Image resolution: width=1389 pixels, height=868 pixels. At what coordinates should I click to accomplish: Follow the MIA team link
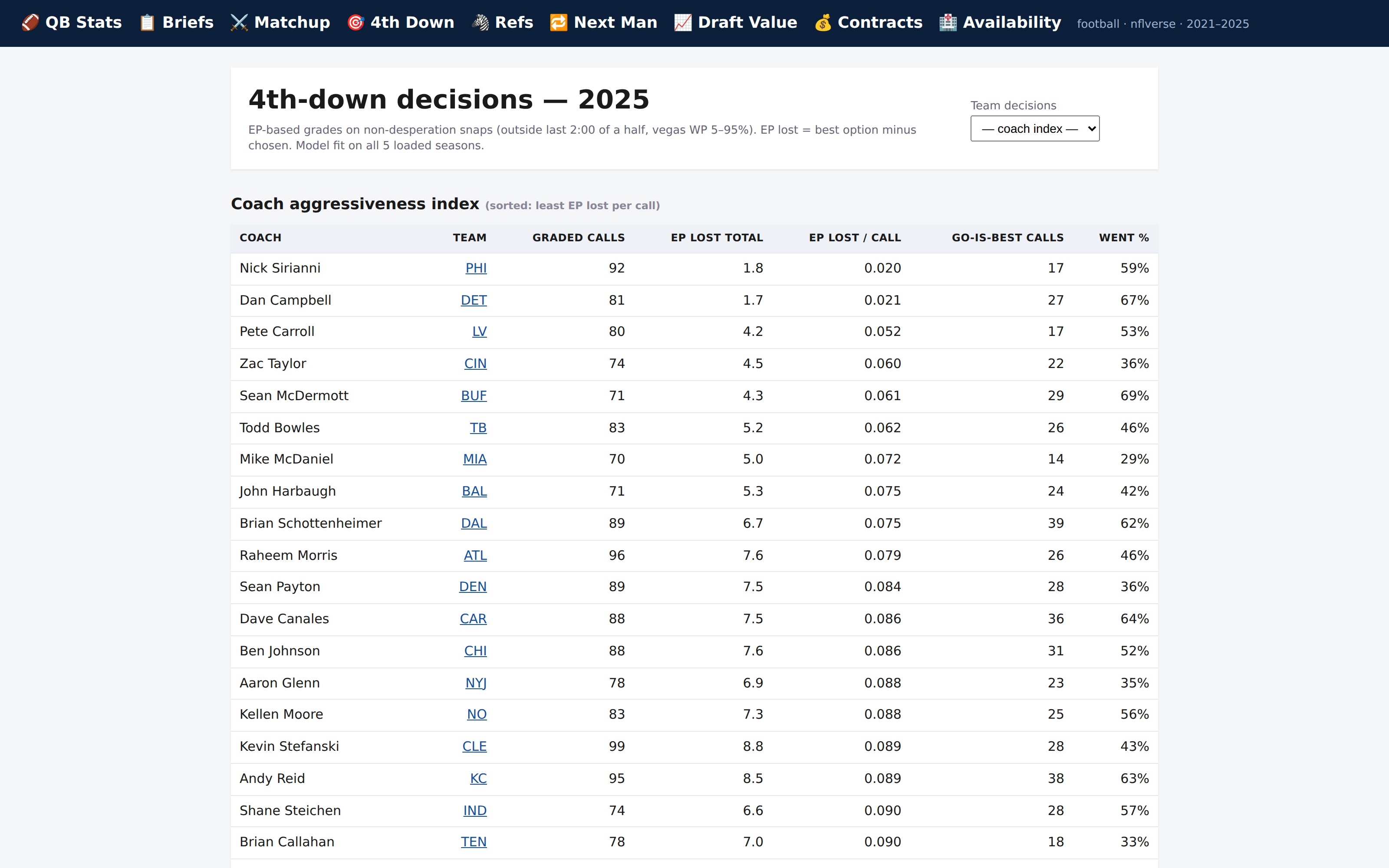pyautogui.click(x=475, y=459)
